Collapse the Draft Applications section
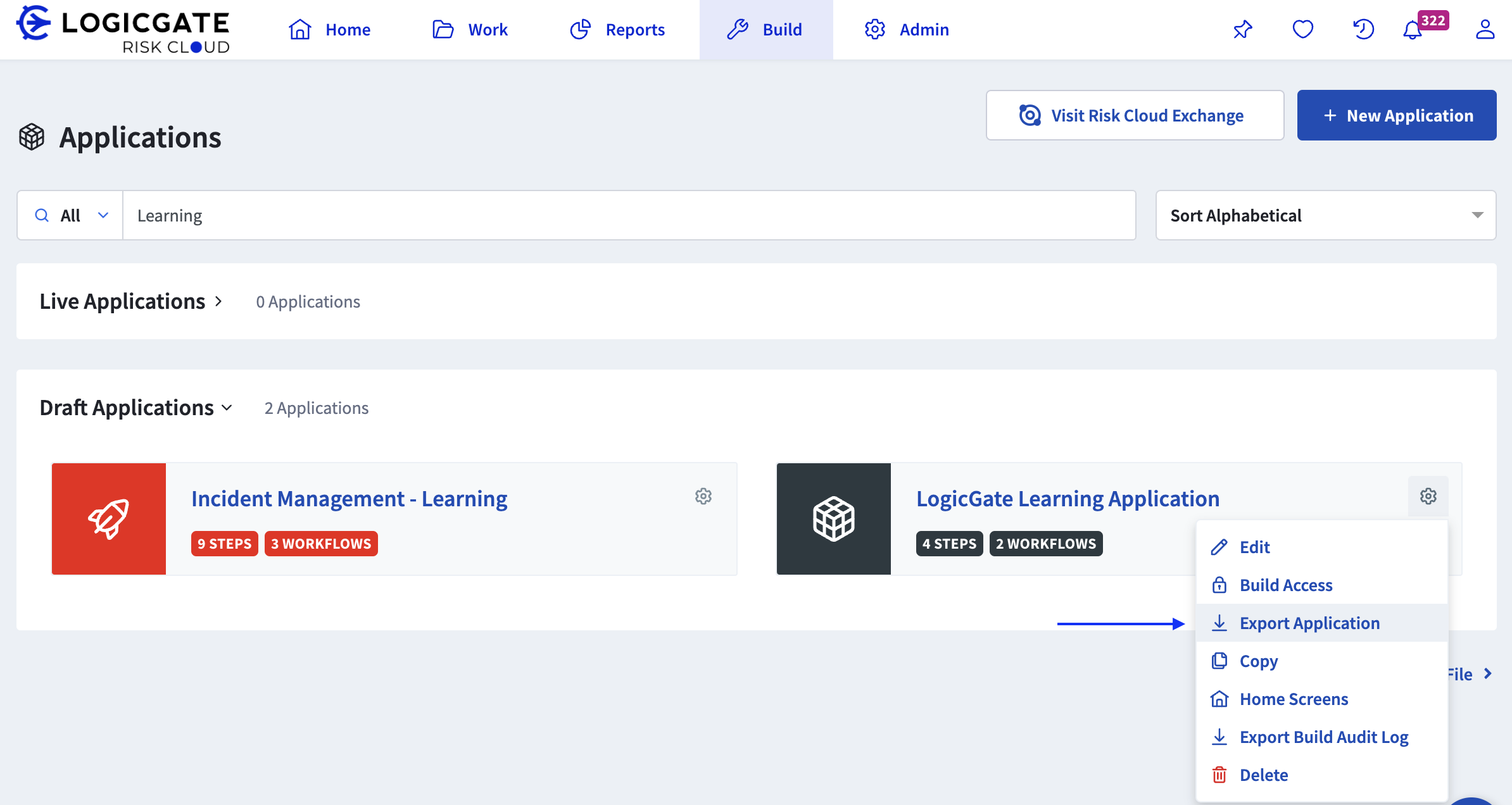This screenshot has height=805, width=1512. point(135,408)
